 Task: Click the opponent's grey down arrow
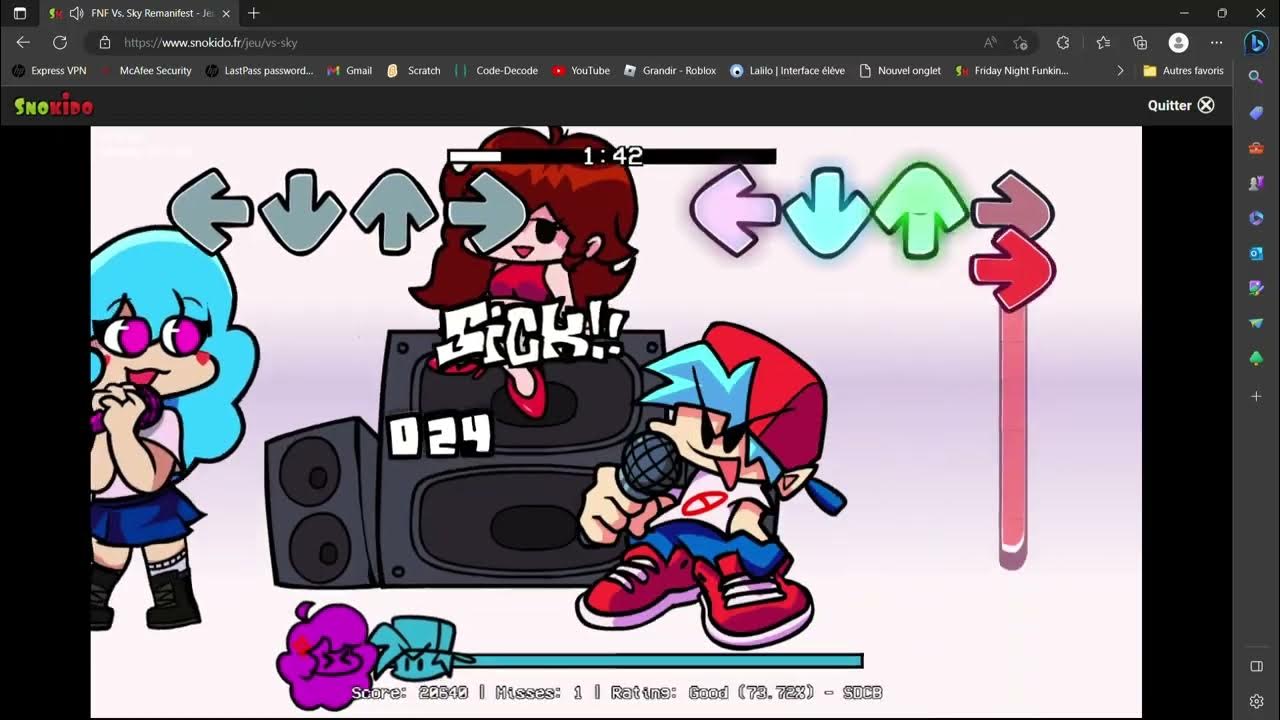[301, 212]
